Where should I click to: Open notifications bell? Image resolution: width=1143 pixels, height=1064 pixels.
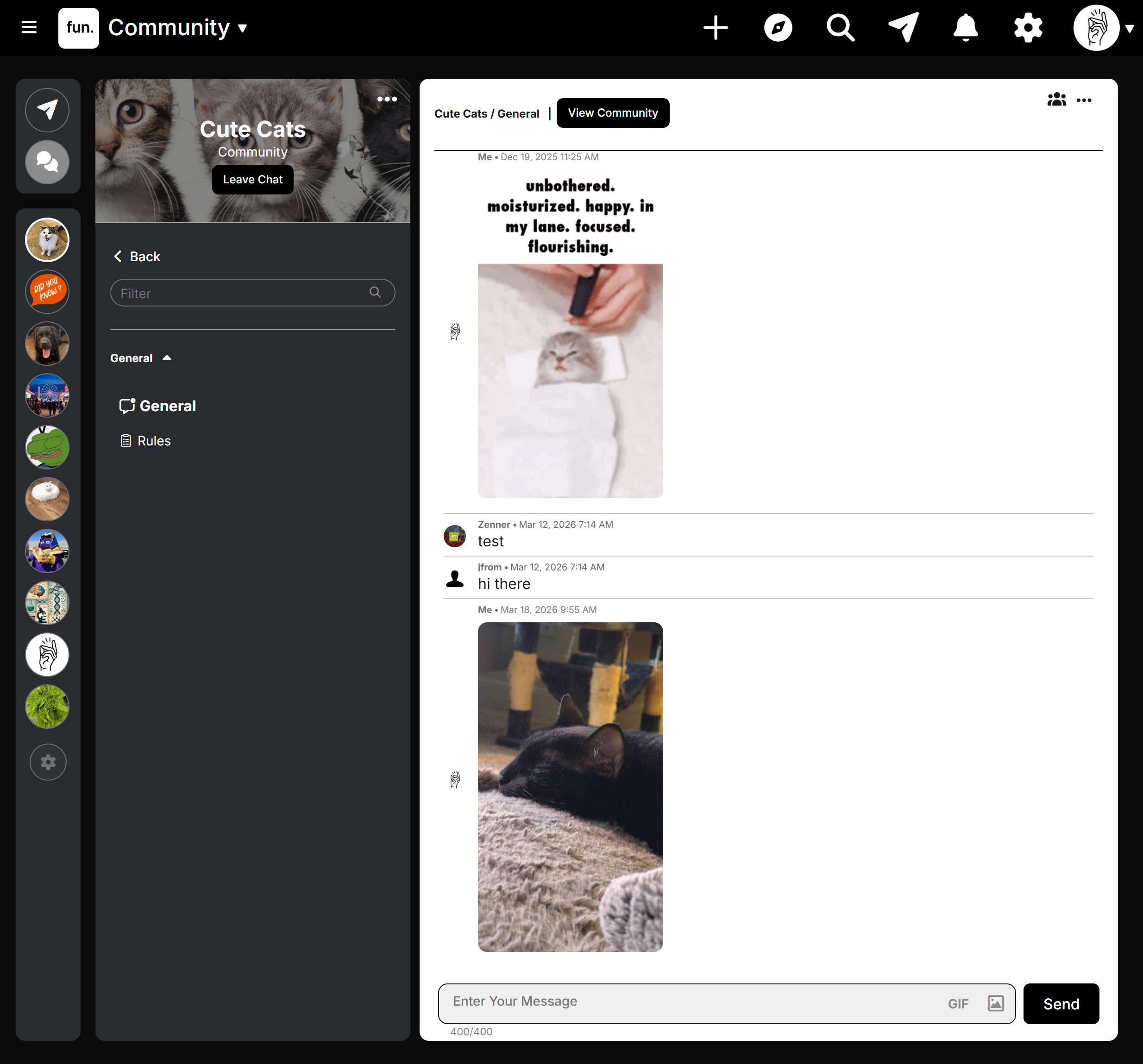[965, 28]
